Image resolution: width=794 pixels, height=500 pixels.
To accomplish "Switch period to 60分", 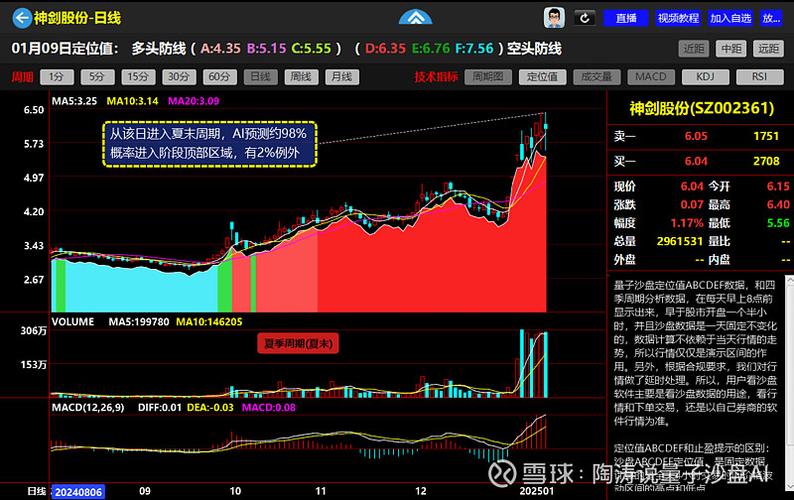I will [x=220, y=77].
